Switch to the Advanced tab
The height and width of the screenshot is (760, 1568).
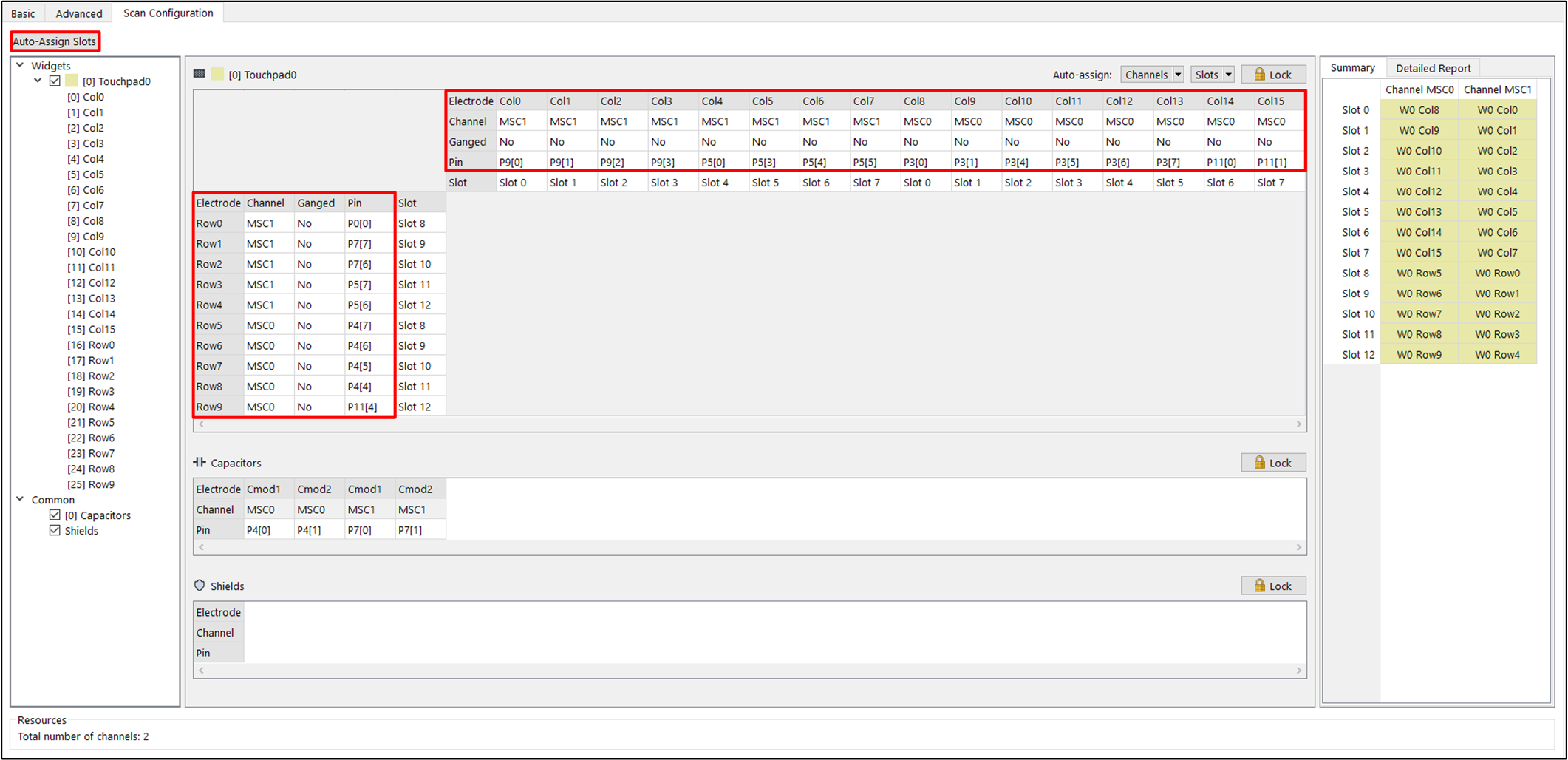[79, 13]
